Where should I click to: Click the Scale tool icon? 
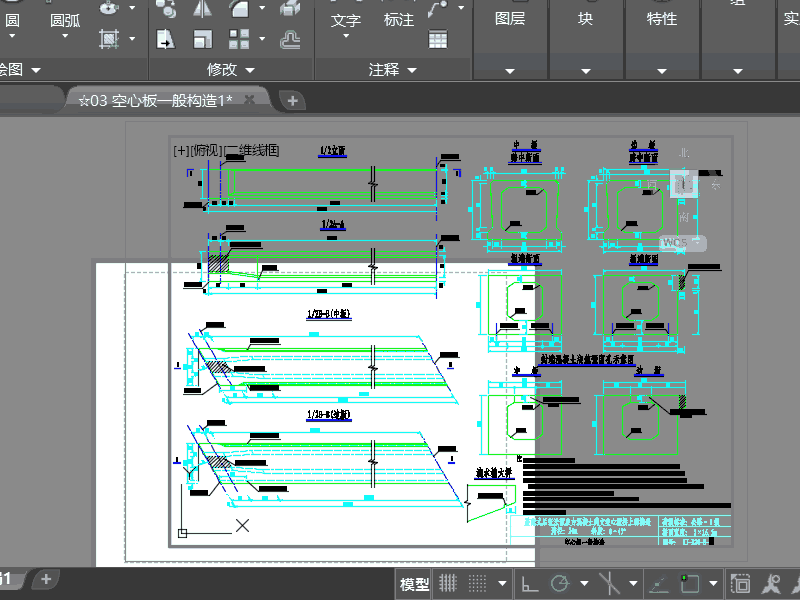pyautogui.click(x=202, y=39)
